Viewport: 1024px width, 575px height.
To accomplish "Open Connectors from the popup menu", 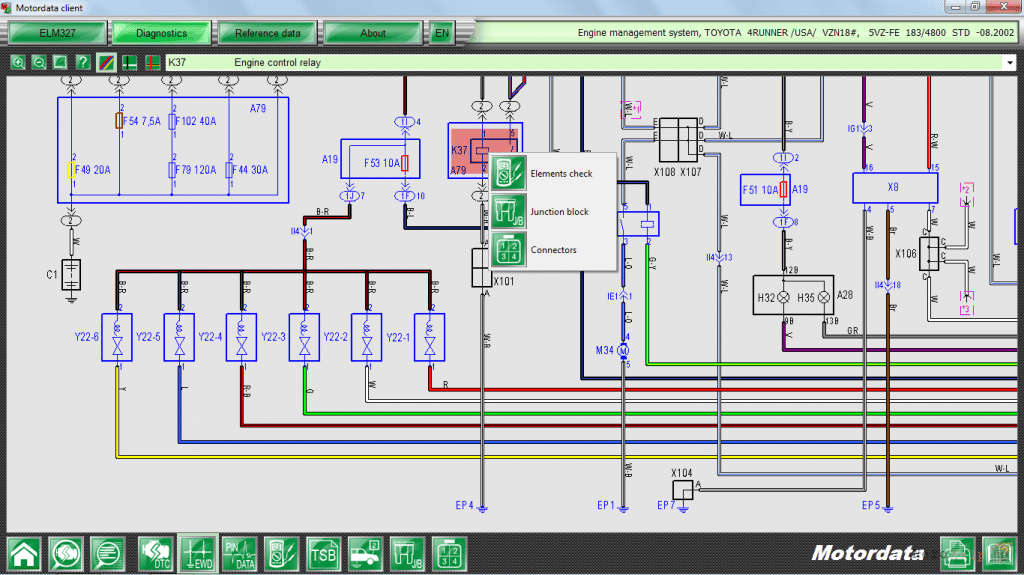I will pyautogui.click(x=553, y=250).
